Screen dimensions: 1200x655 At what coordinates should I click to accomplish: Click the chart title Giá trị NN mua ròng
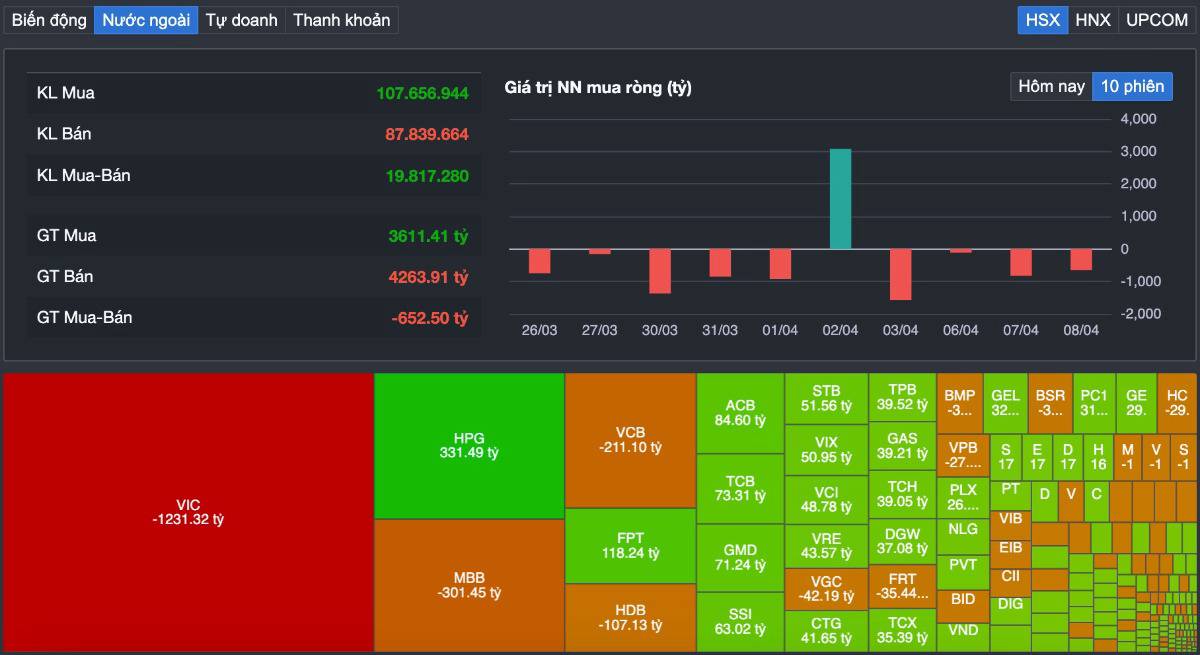tap(598, 88)
